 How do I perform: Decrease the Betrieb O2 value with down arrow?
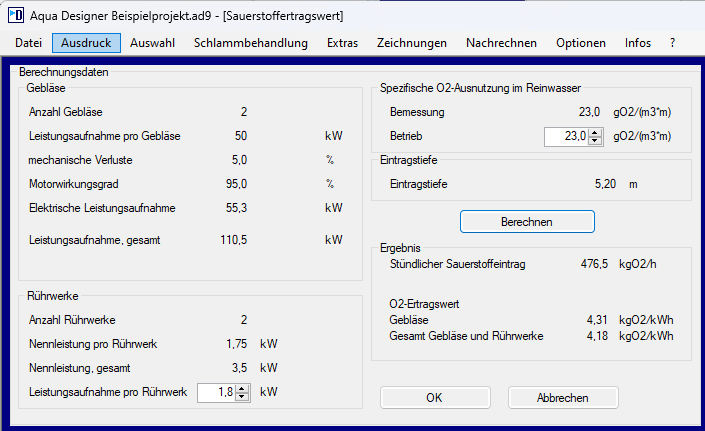pos(595,141)
